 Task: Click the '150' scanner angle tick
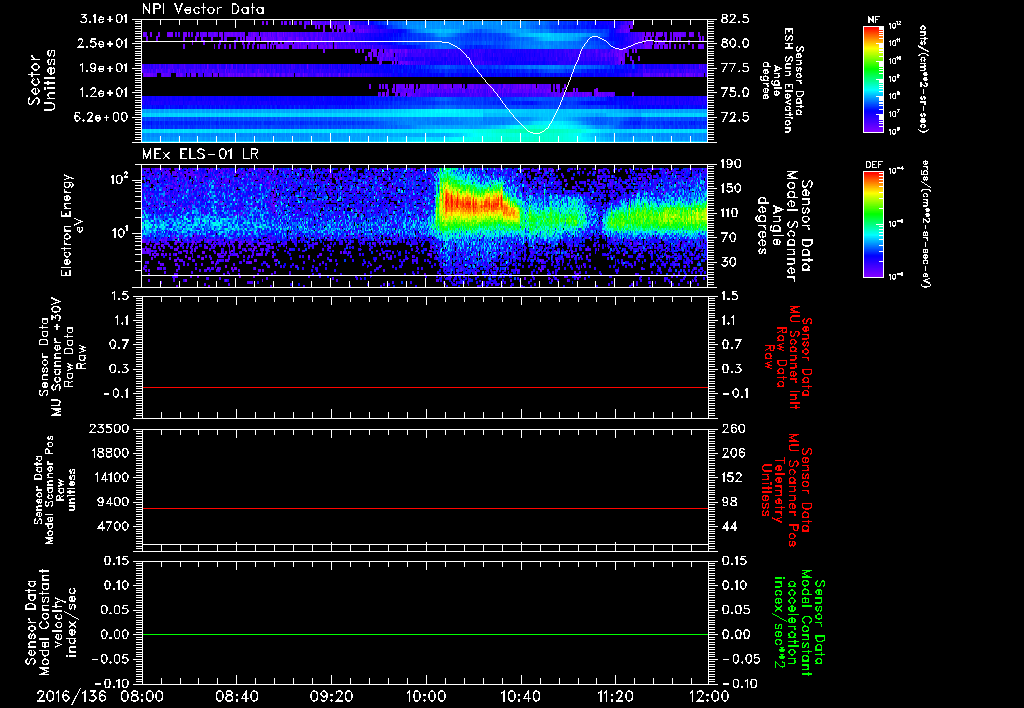(731, 188)
